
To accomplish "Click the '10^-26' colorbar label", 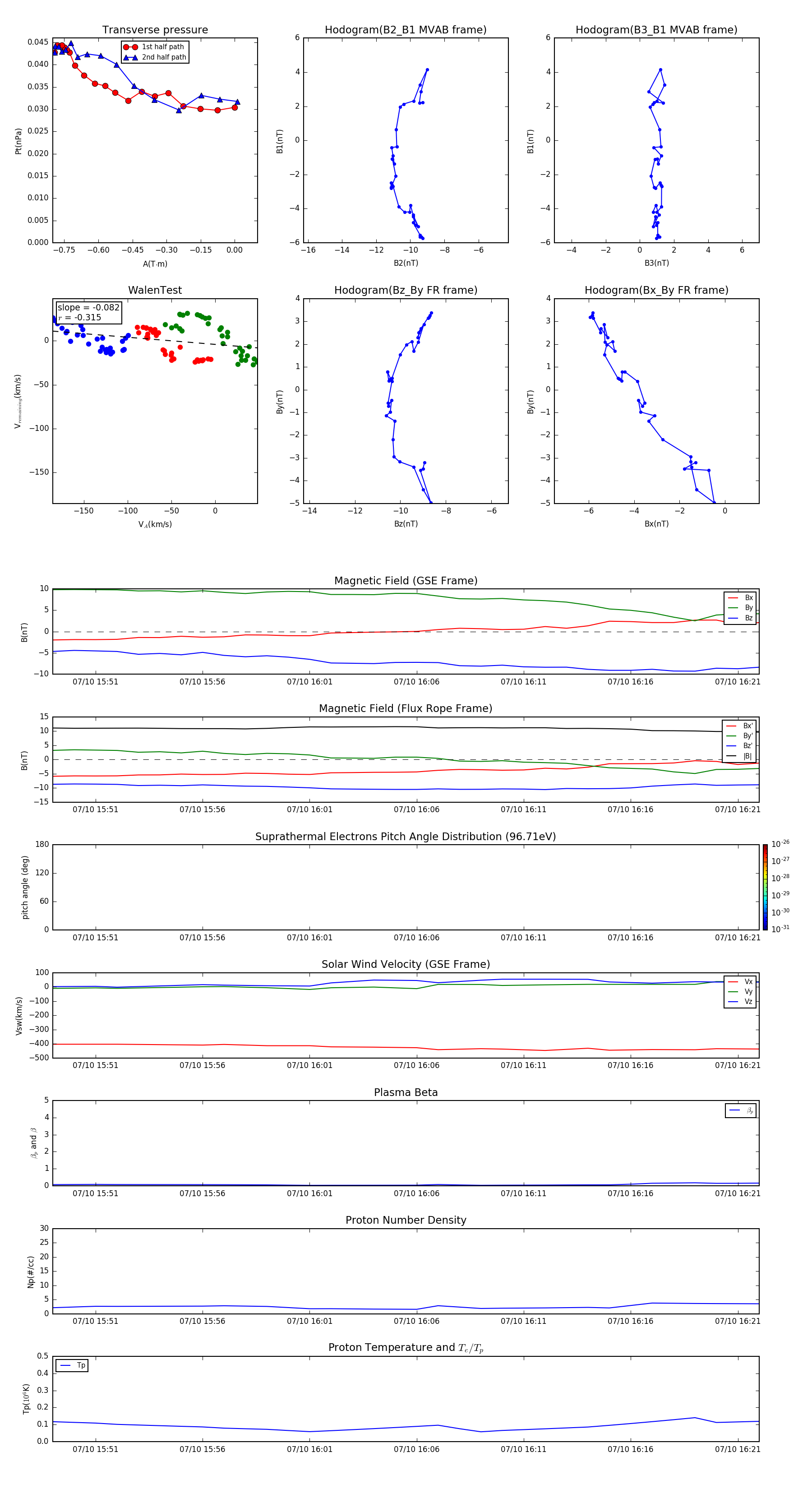I will click(x=780, y=844).
